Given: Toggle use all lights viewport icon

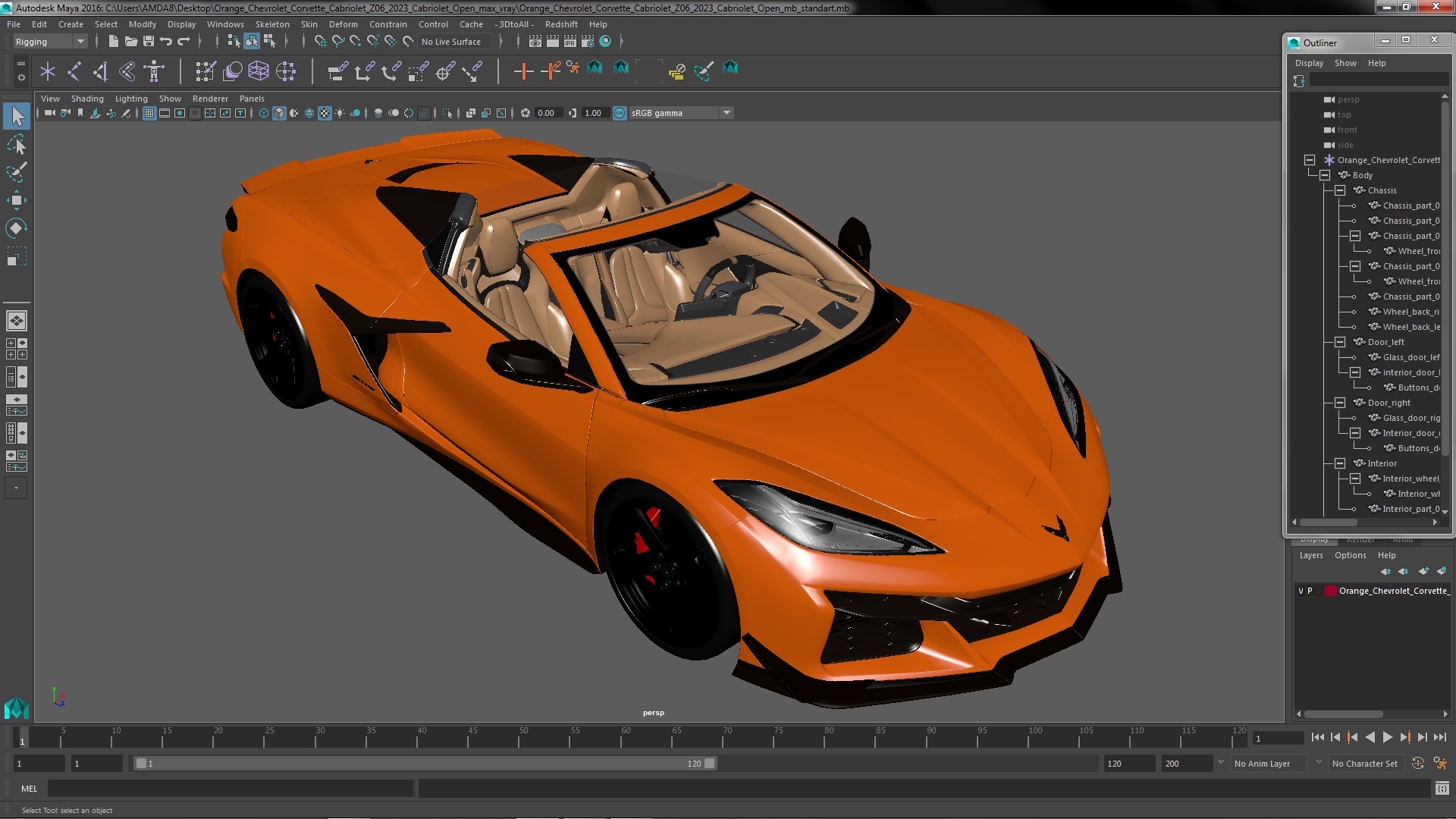Looking at the screenshot, I should click(x=340, y=113).
